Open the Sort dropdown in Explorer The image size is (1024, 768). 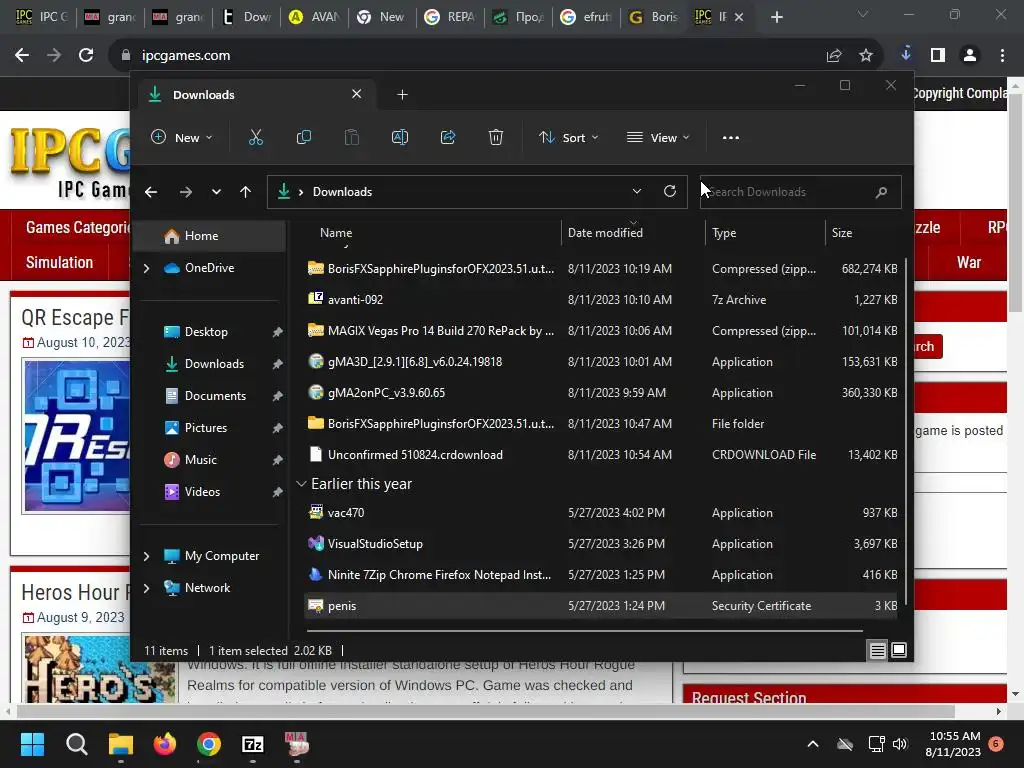568,138
